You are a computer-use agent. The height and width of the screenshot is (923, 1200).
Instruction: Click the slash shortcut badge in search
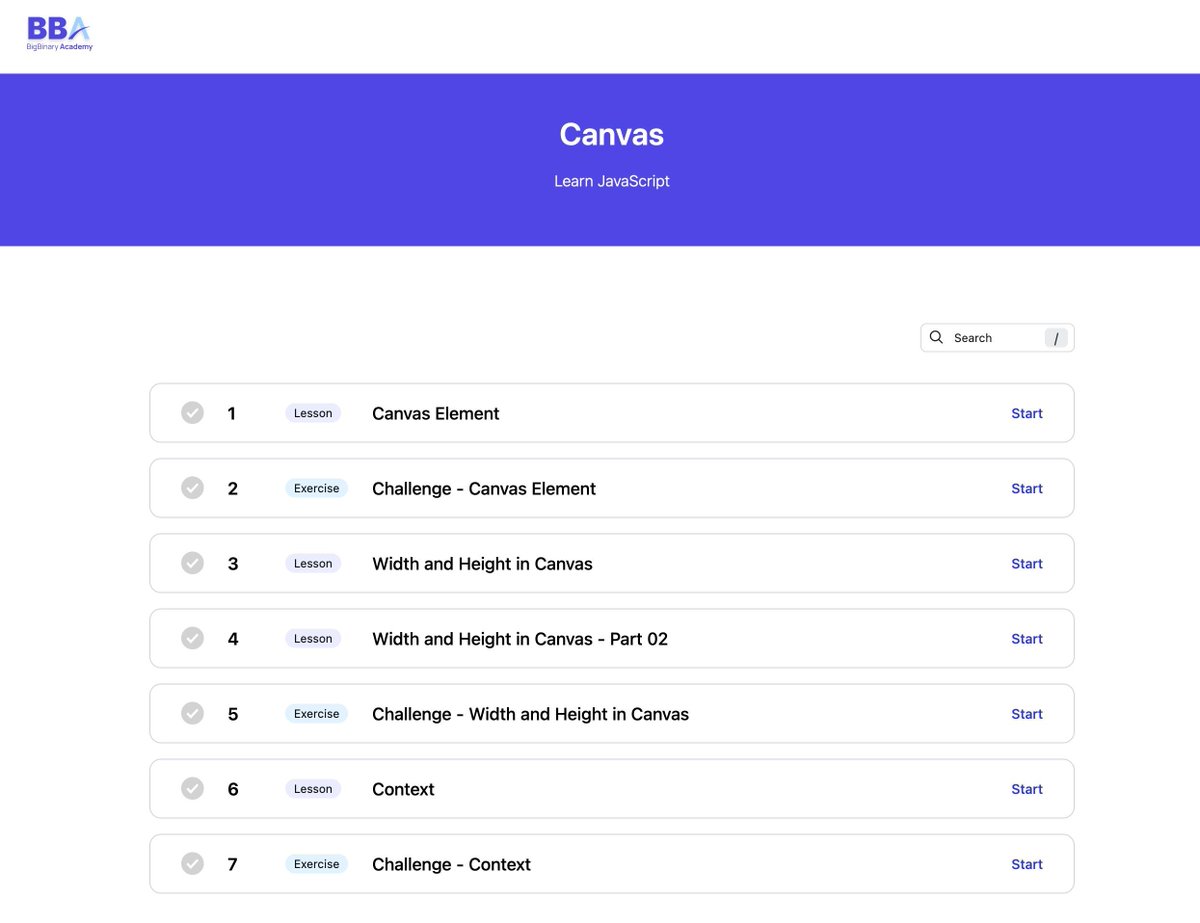(x=1056, y=338)
